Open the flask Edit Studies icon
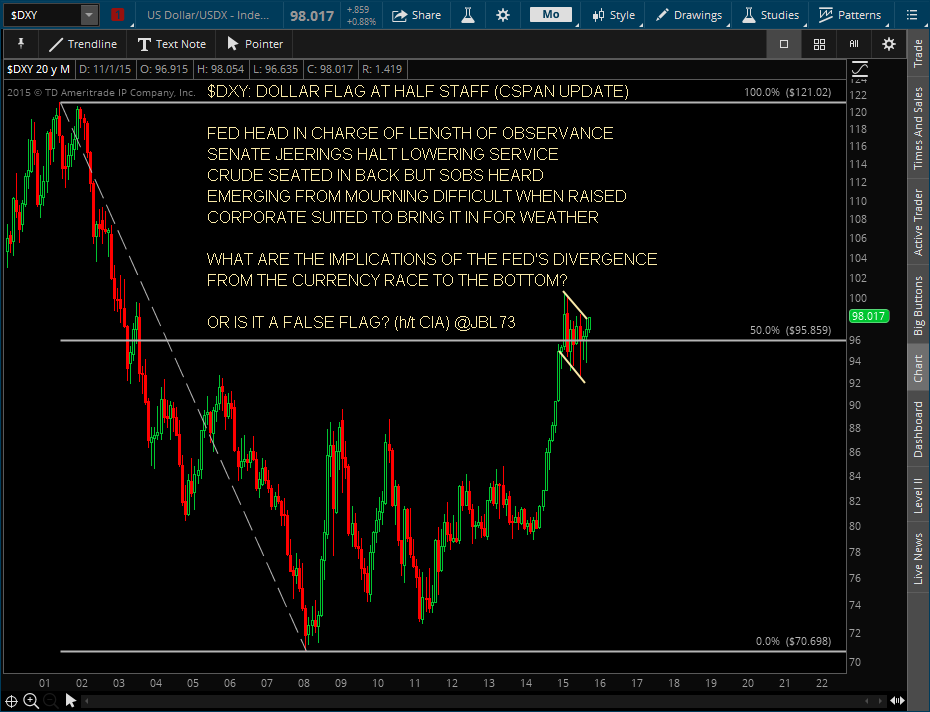Viewport: 930px width, 712px height. pyautogui.click(x=468, y=15)
